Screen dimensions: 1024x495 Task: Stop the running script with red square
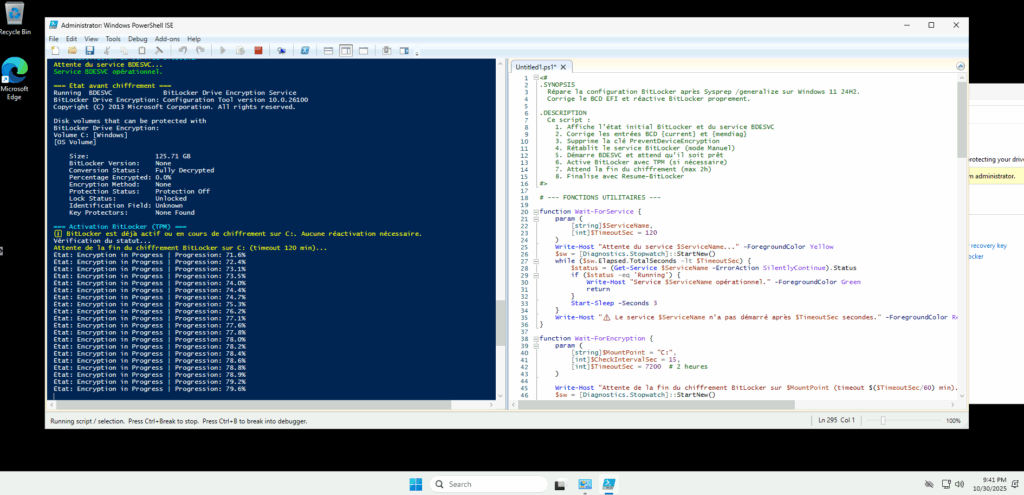258,50
